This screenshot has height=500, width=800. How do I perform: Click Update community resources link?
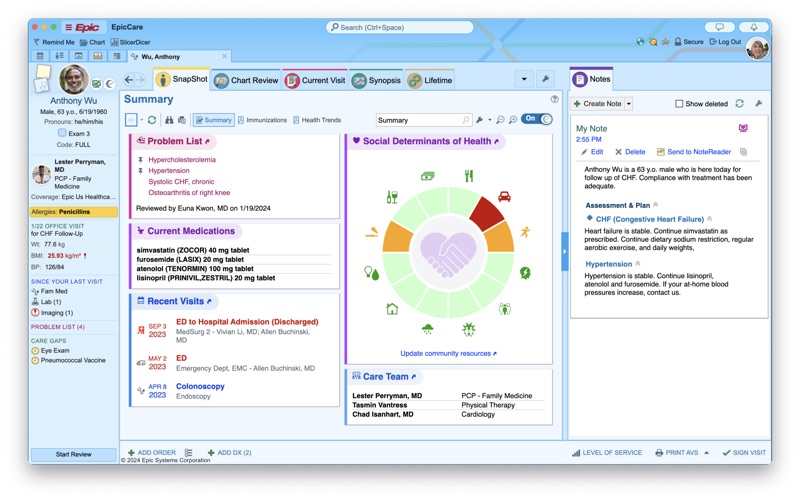[448, 353]
